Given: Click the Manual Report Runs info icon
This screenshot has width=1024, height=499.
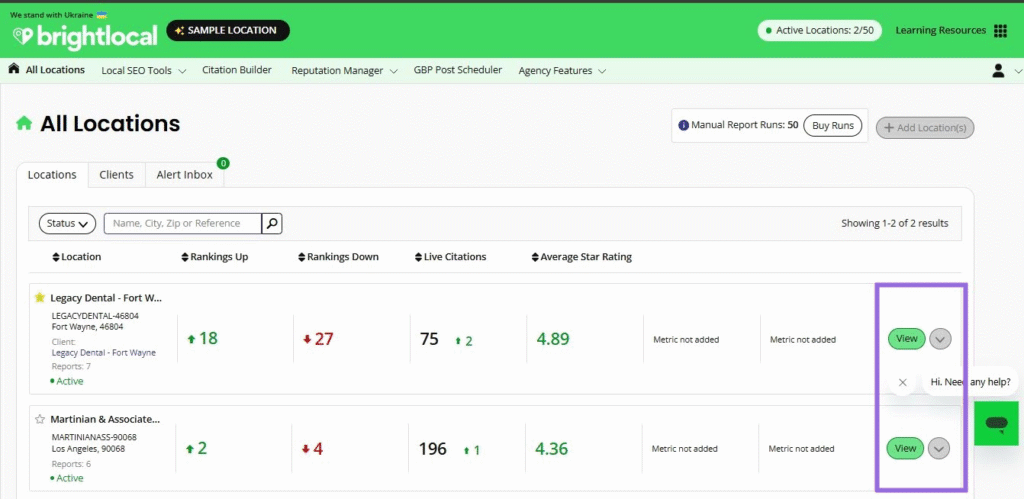Looking at the screenshot, I should 683,125.
